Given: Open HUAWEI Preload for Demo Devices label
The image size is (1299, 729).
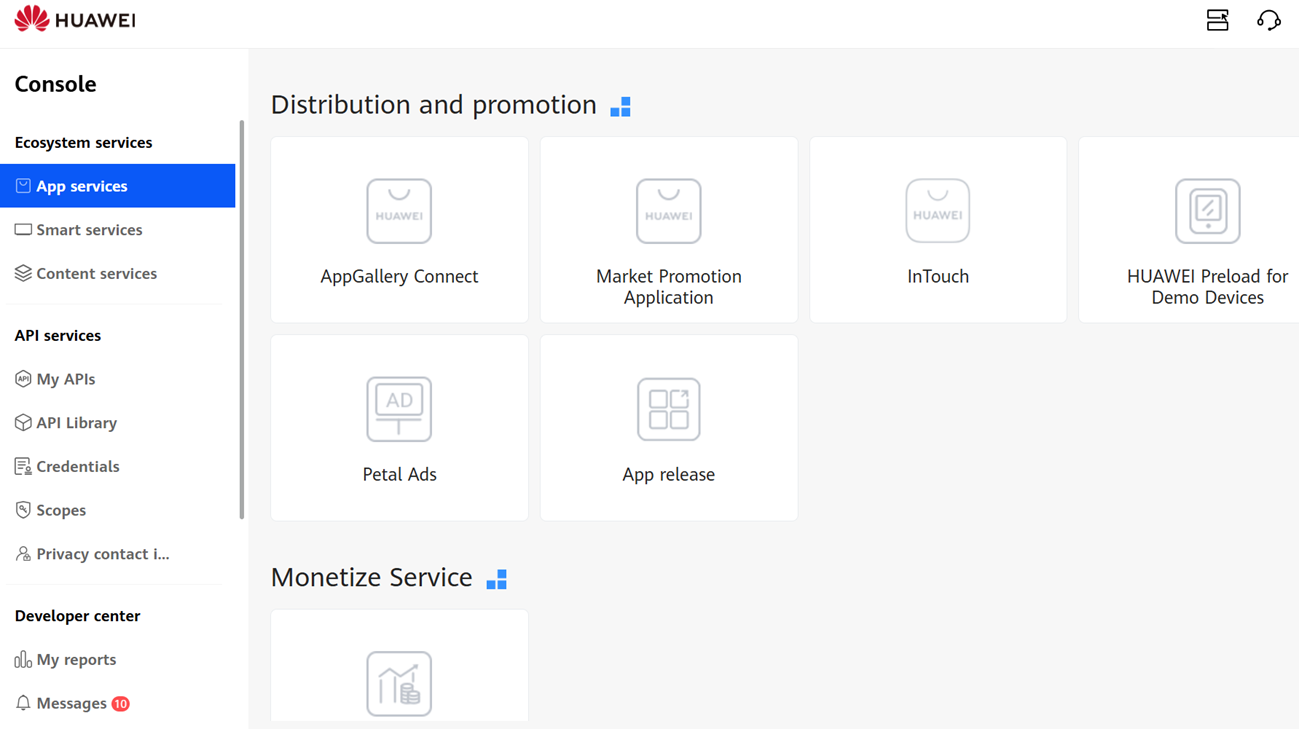Looking at the screenshot, I should point(1208,287).
